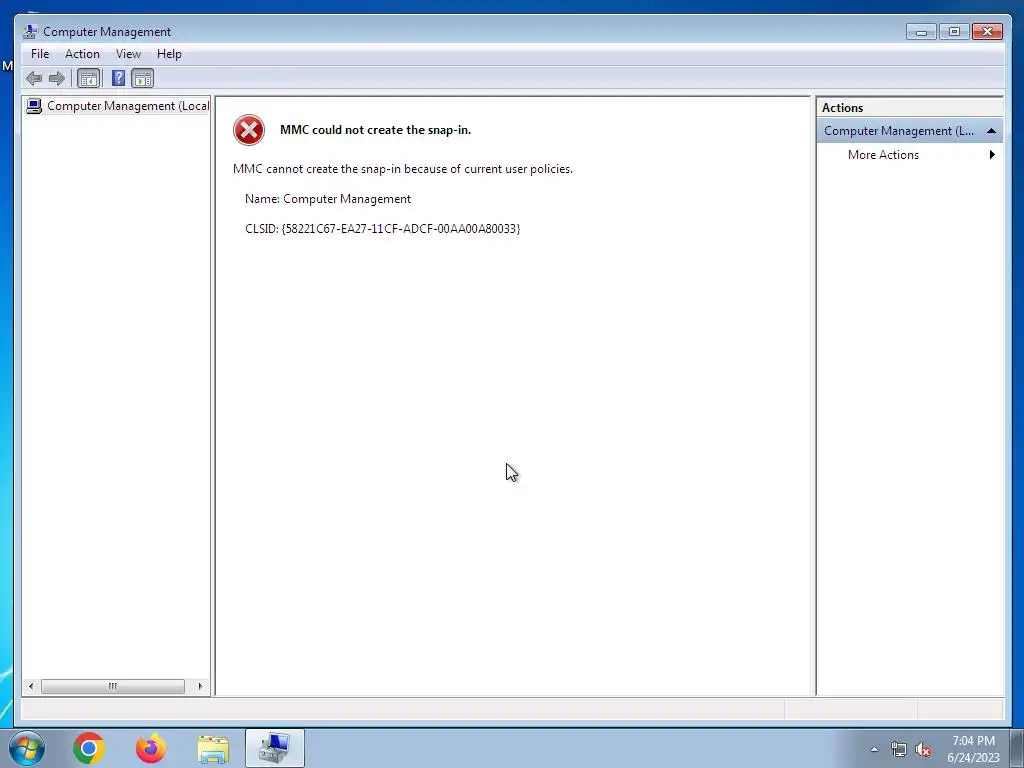Go forward using the toolbar Forward arrow
The image size is (1024, 768).
[57, 79]
